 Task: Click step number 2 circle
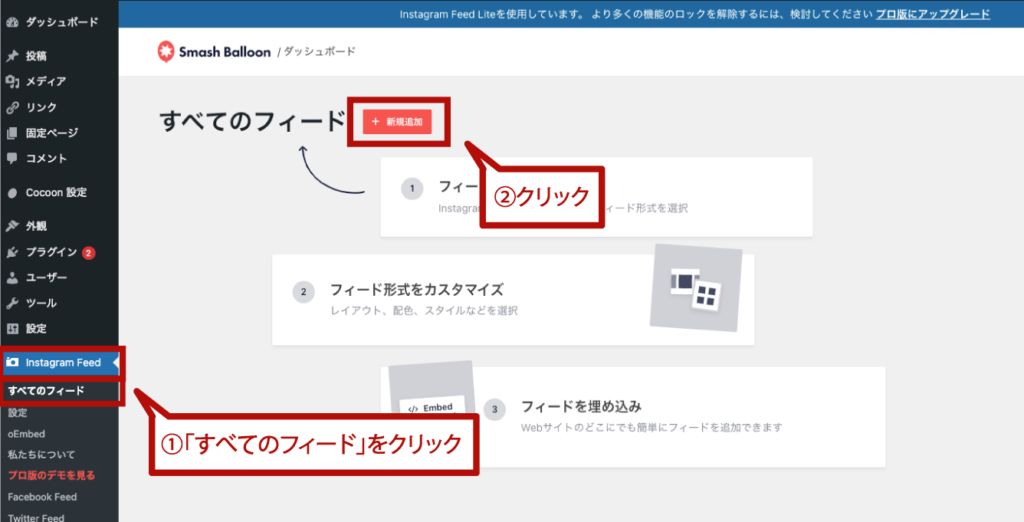303,292
